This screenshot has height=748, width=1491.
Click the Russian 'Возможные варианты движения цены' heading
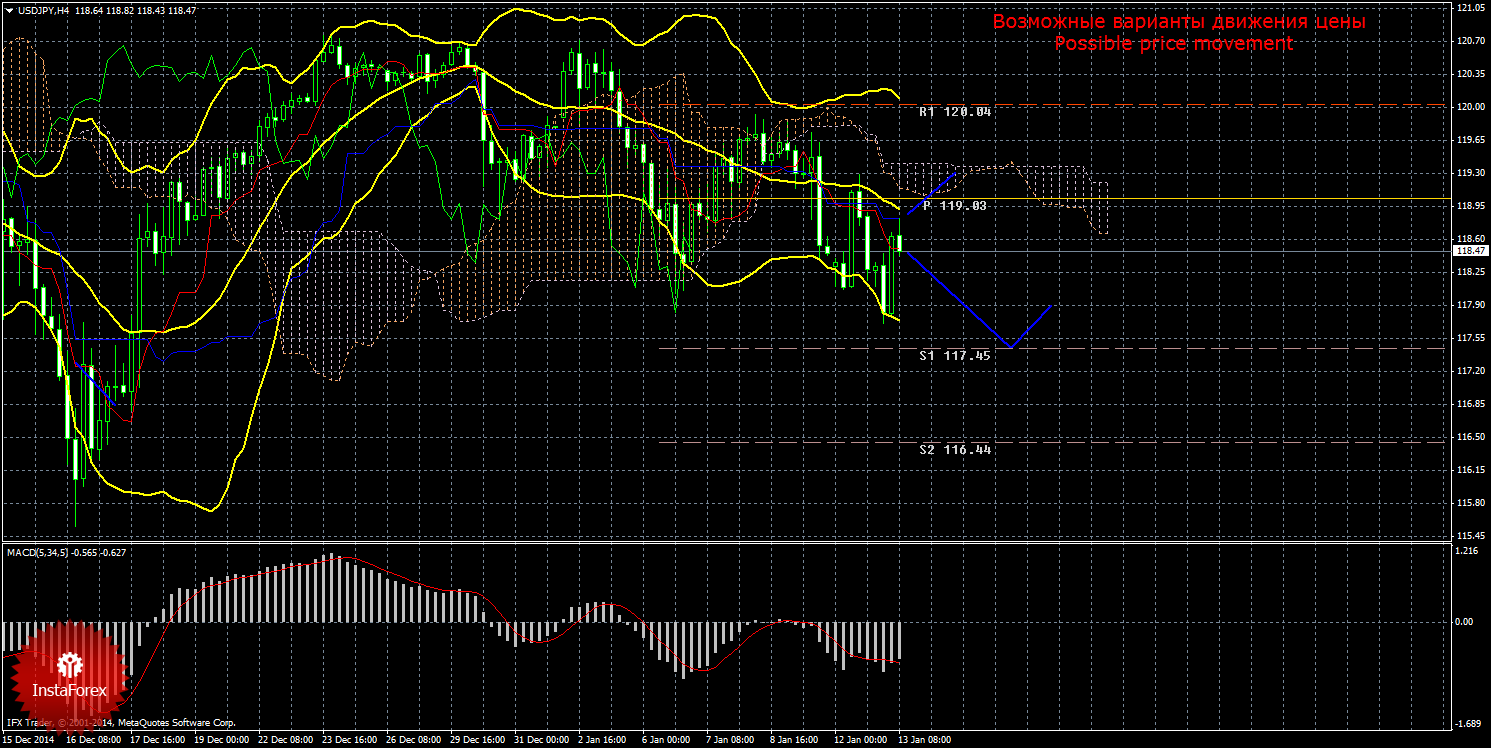click(x=1178, y=21)
